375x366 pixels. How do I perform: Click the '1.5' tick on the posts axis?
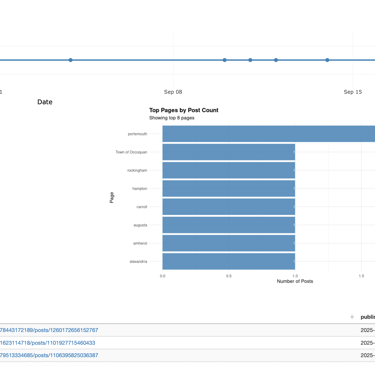click(361, 276)
